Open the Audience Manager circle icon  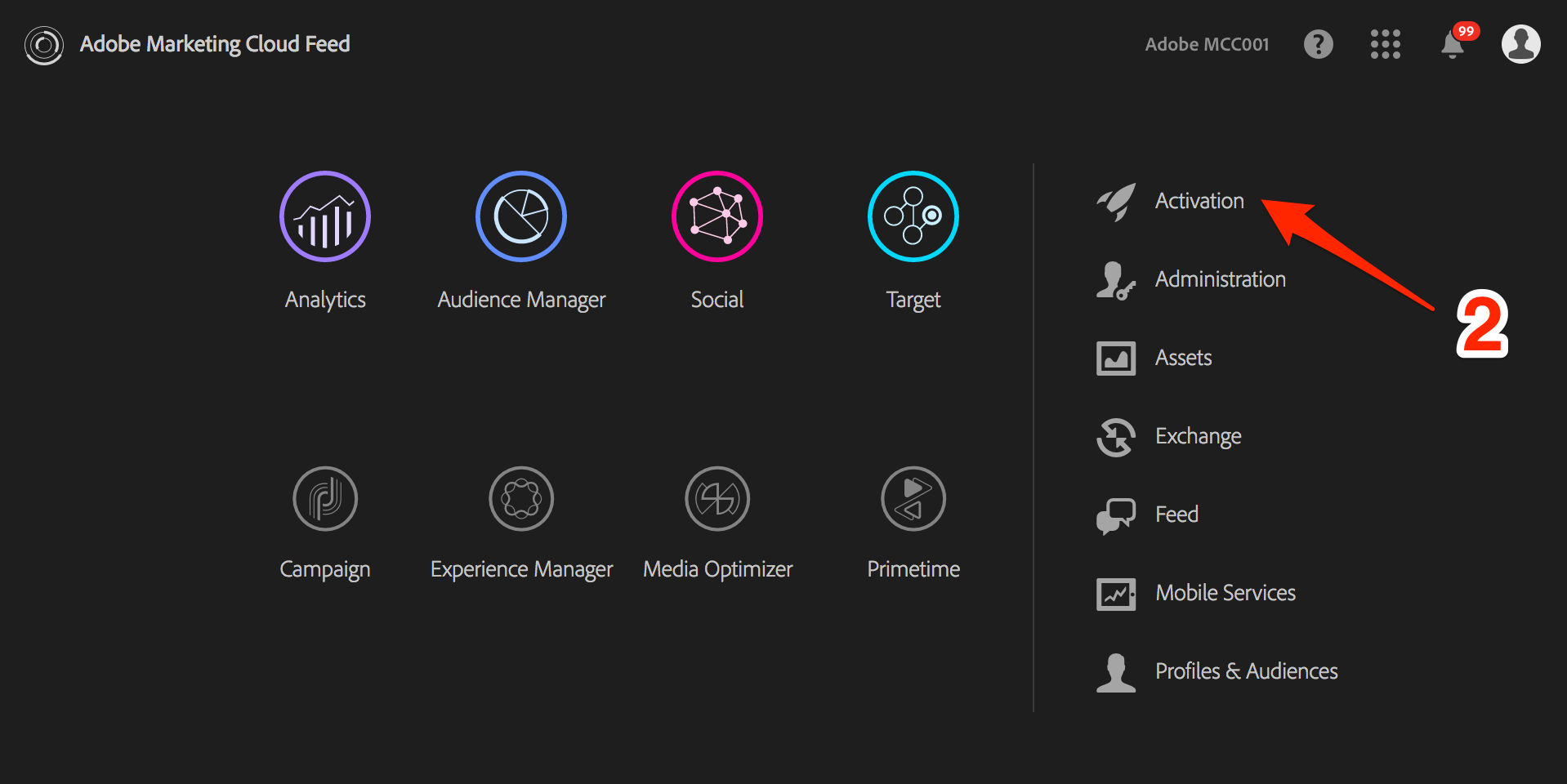coord(521,216)
